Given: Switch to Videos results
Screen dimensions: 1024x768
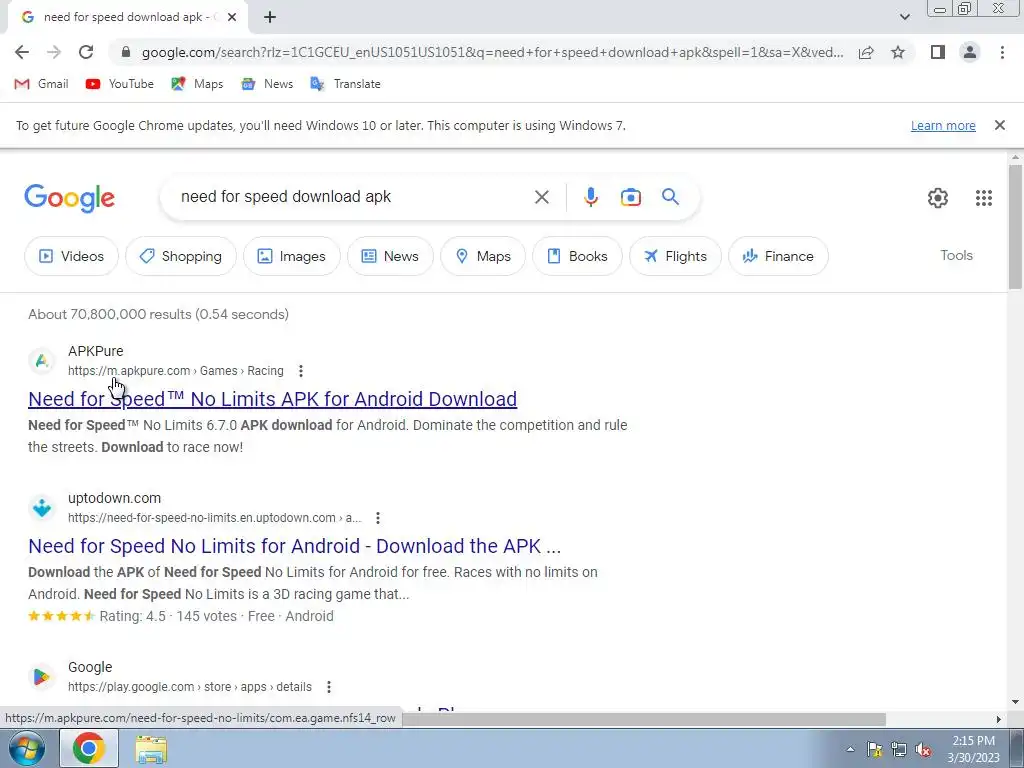Looking at the screenshot, I should (72, 256).
